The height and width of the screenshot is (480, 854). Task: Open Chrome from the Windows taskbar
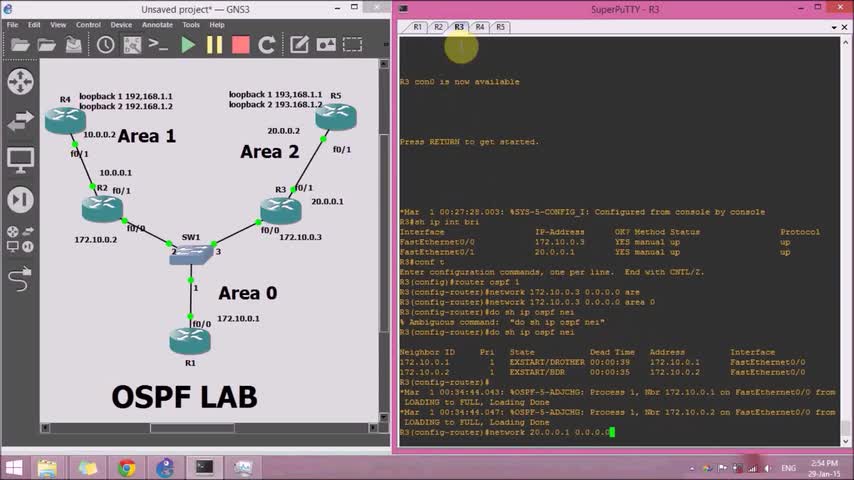[126, 467]
